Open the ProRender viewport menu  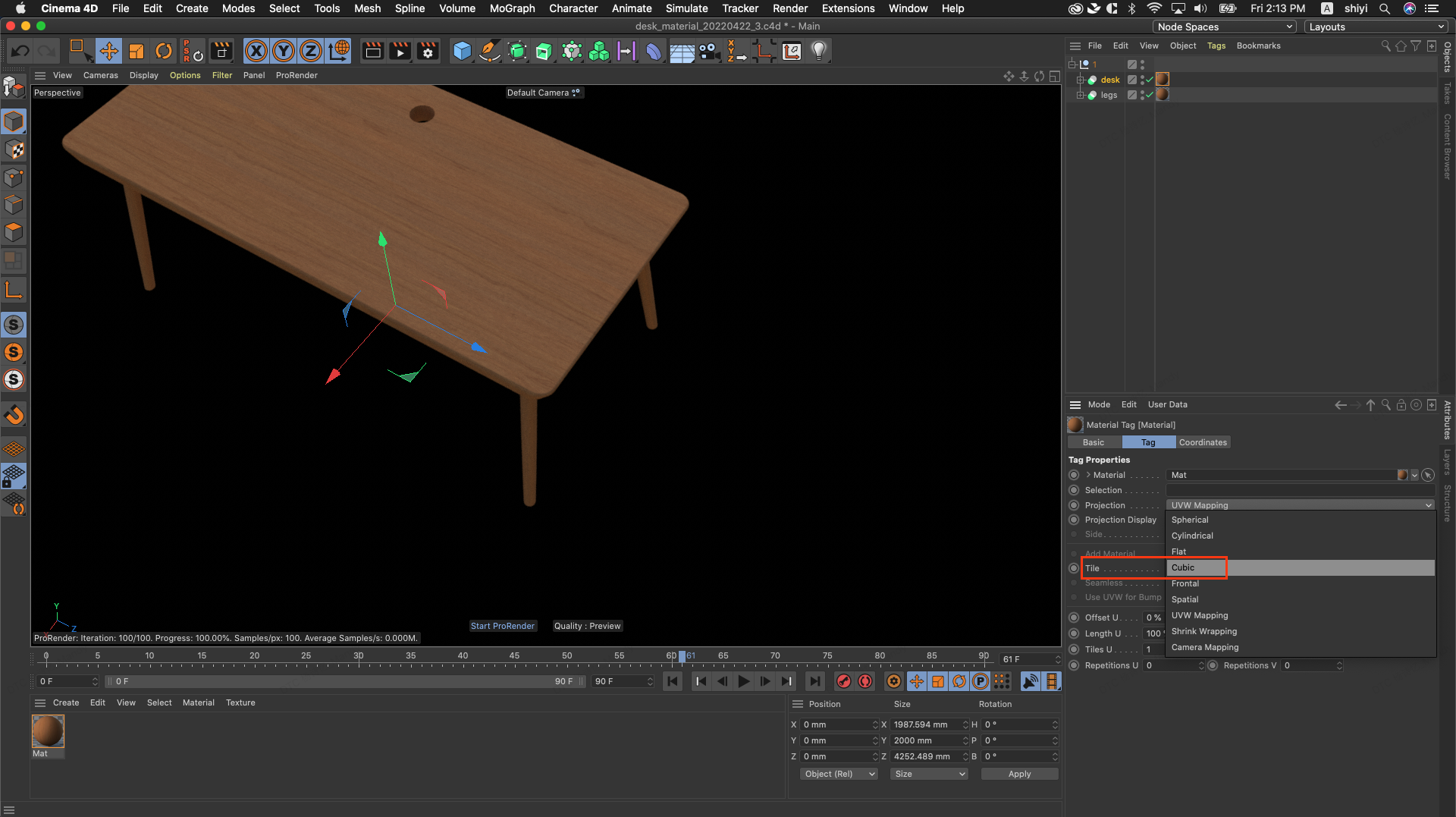[x=297, y=75]
